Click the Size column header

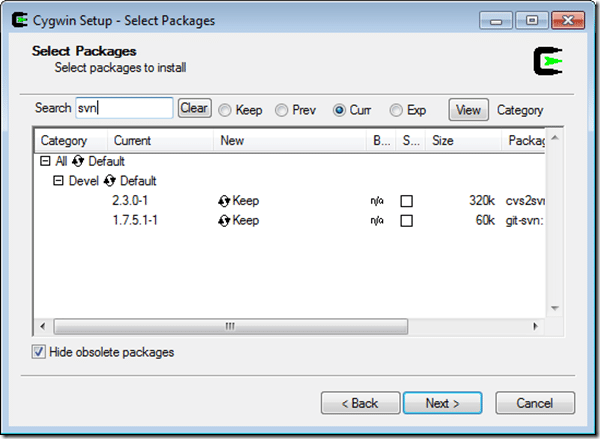click(463, 141)
